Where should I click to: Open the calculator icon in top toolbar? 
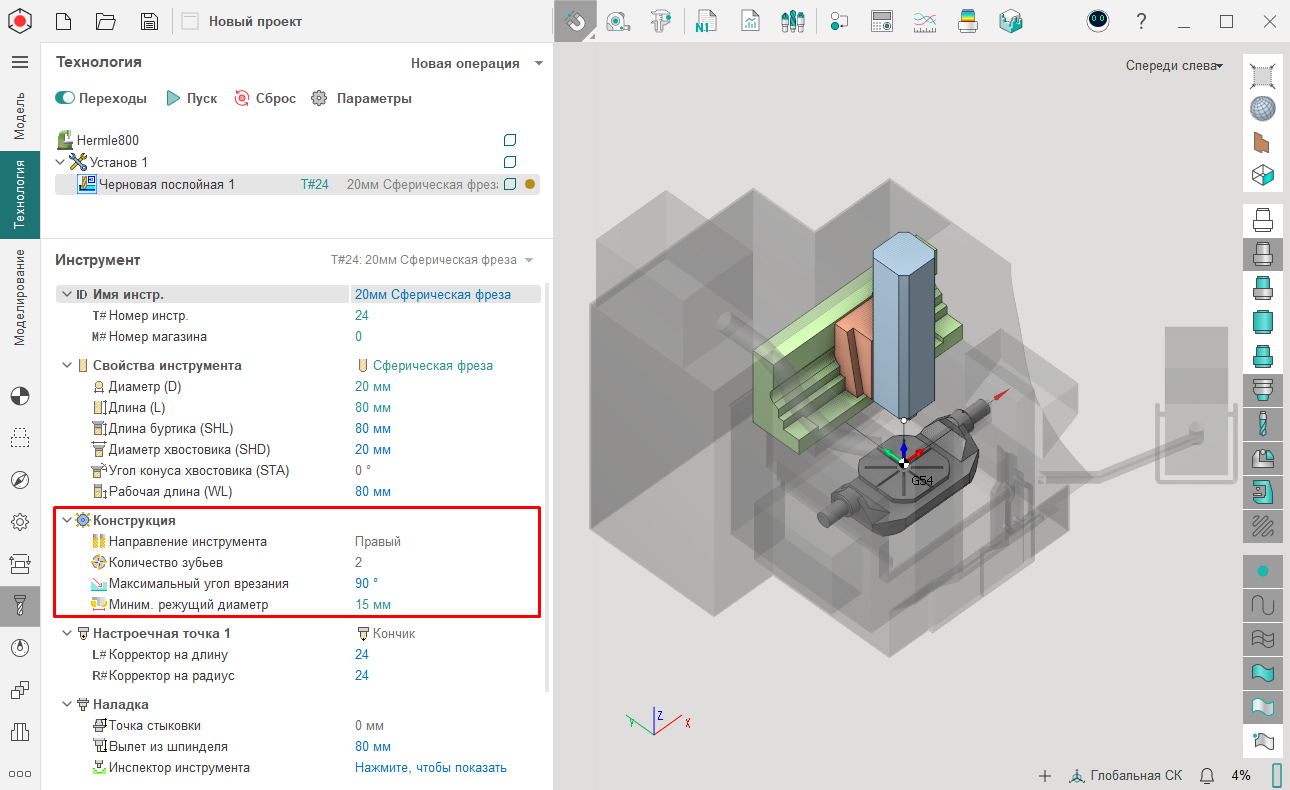click(881, 21)
